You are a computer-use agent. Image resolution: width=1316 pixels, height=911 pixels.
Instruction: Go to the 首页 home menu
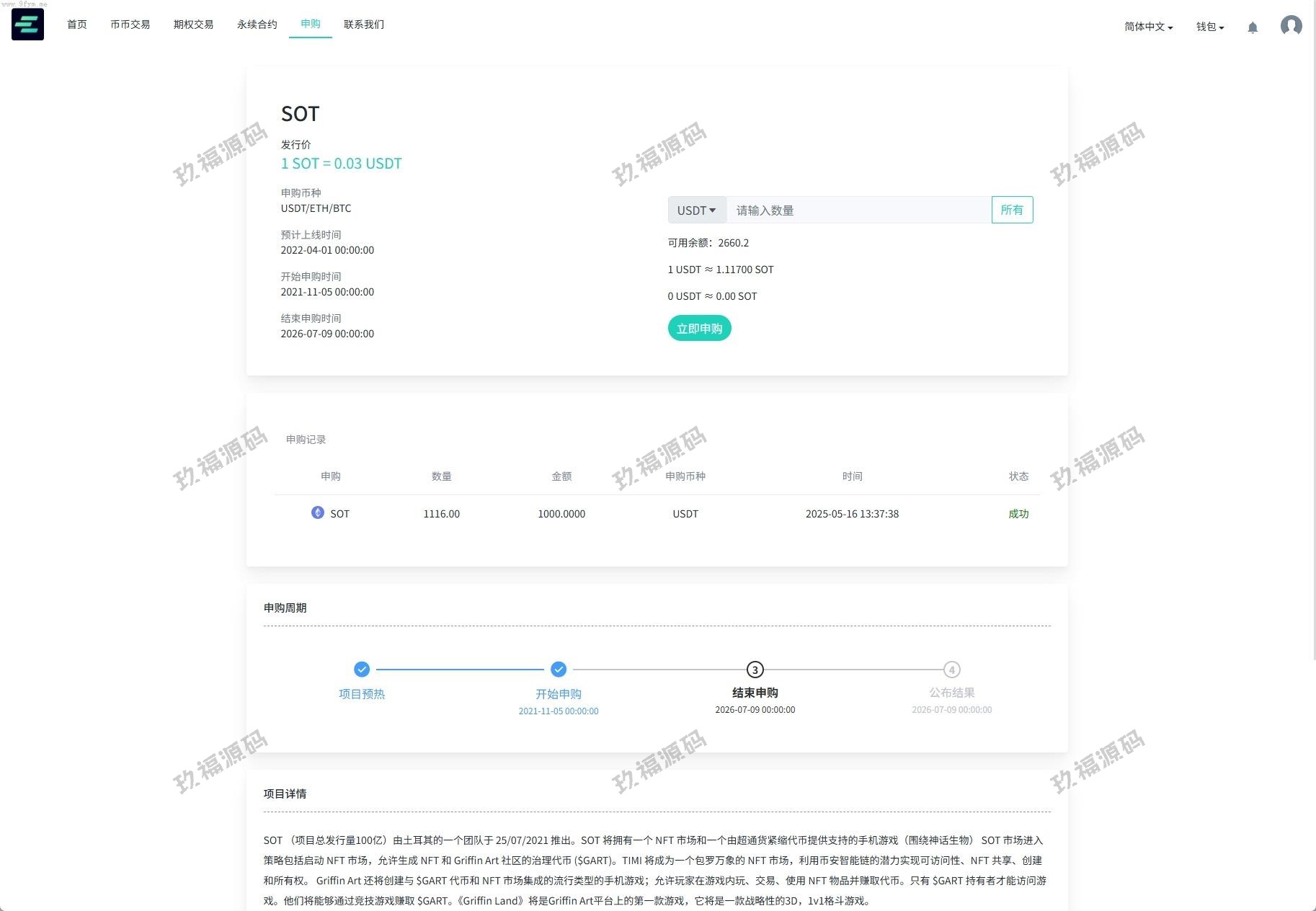pos(77,25)
